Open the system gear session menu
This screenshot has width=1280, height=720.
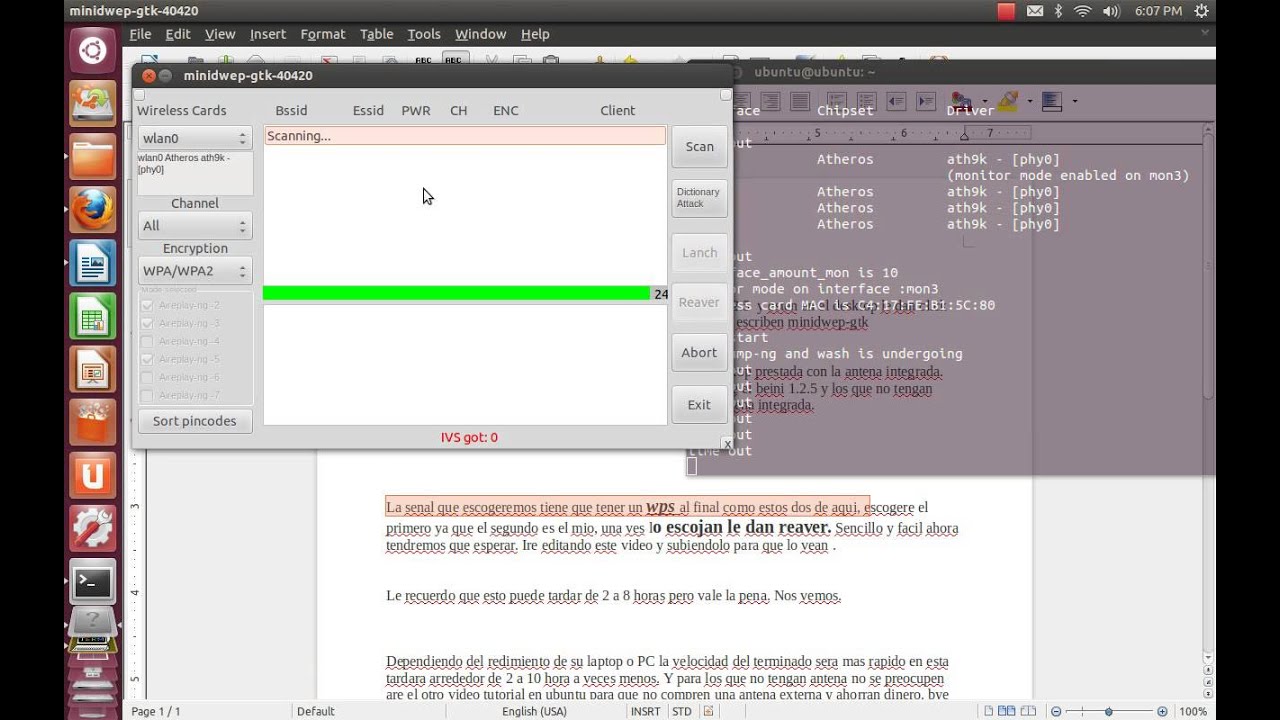tap(1201, 11)
